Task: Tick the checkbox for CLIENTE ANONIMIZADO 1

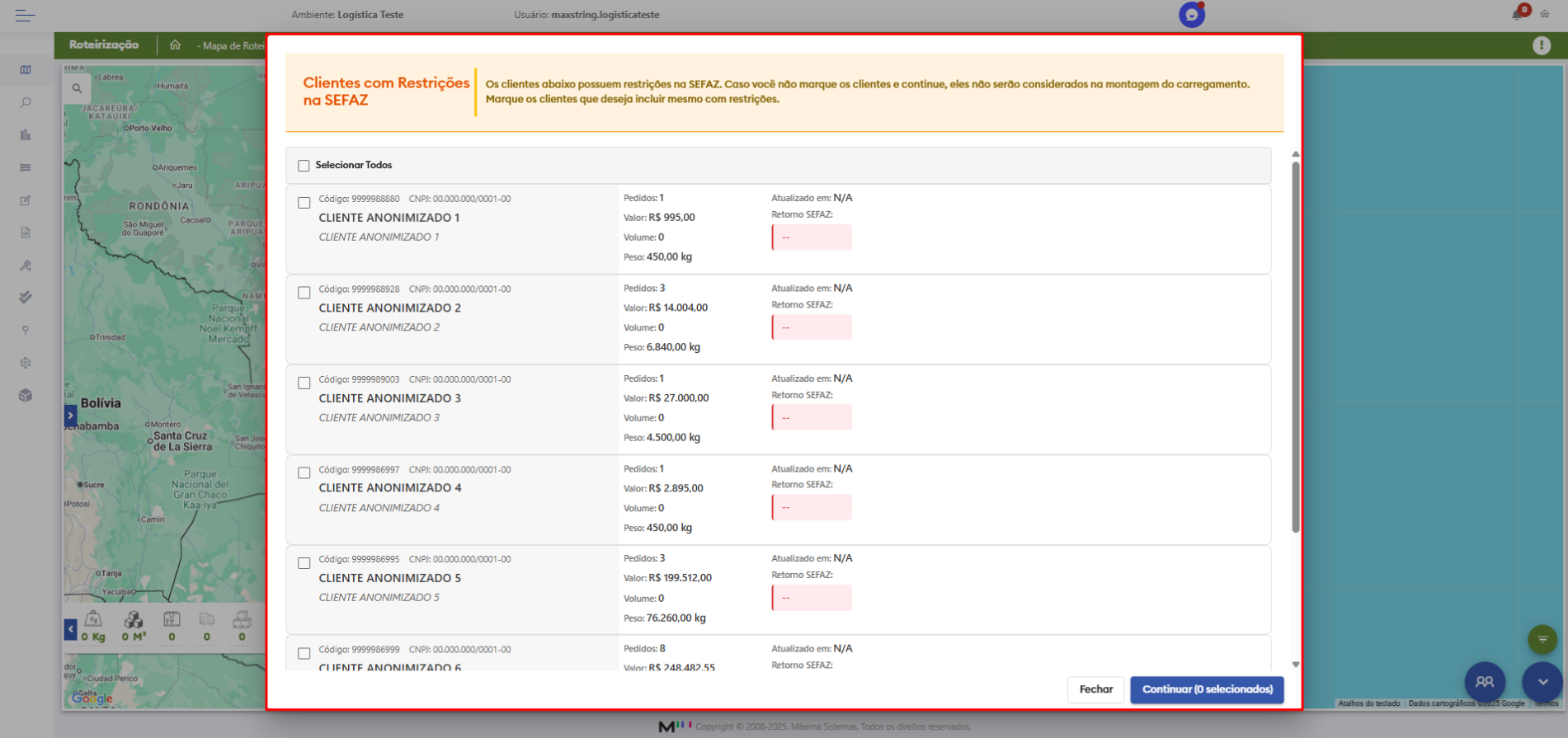Action: click(x=304, y=203)
